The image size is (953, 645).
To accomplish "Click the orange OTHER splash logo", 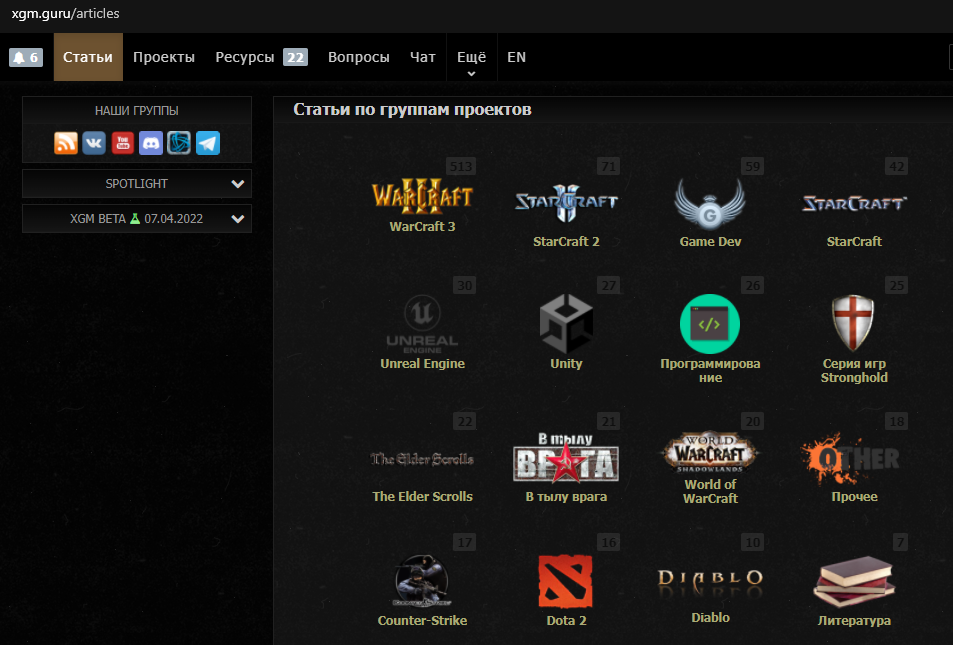I will point(851,457).
